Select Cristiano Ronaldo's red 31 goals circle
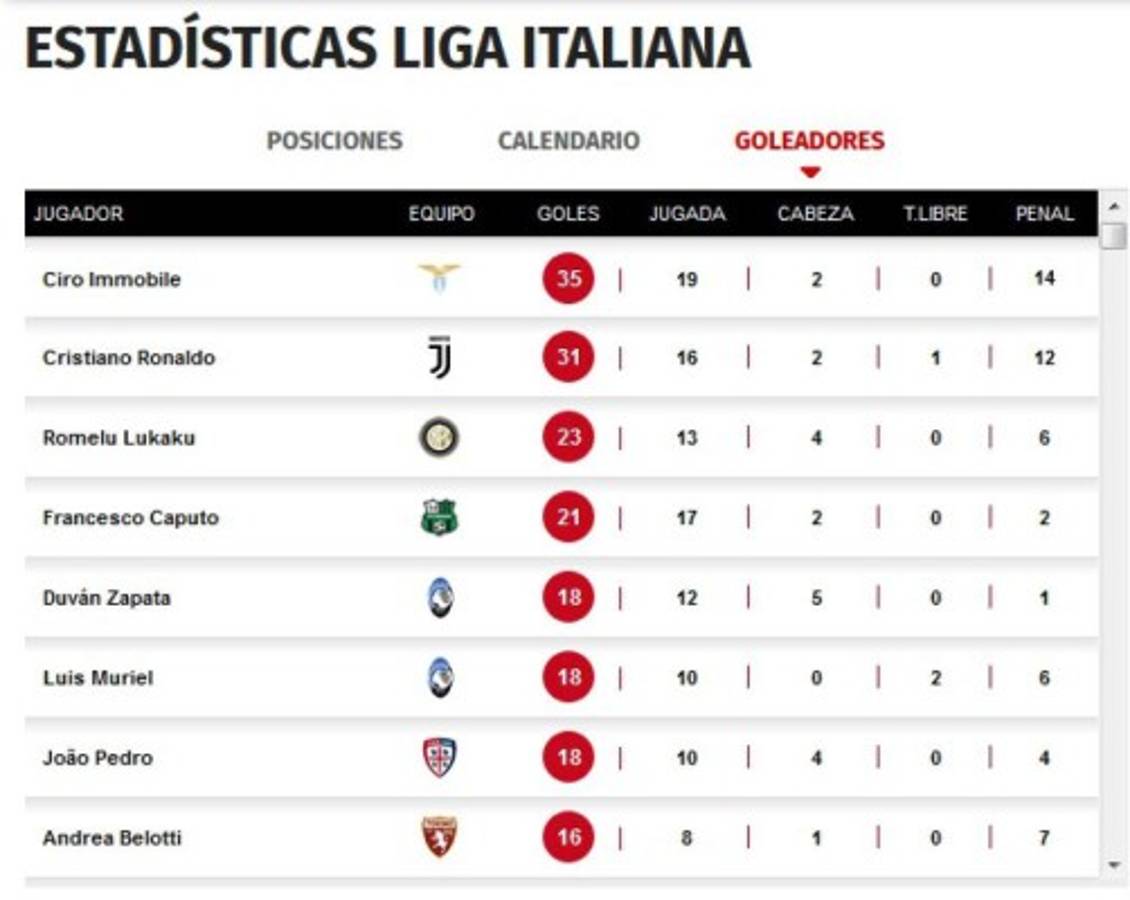This screenshot has width=1130, height=900. coord(567,356)
